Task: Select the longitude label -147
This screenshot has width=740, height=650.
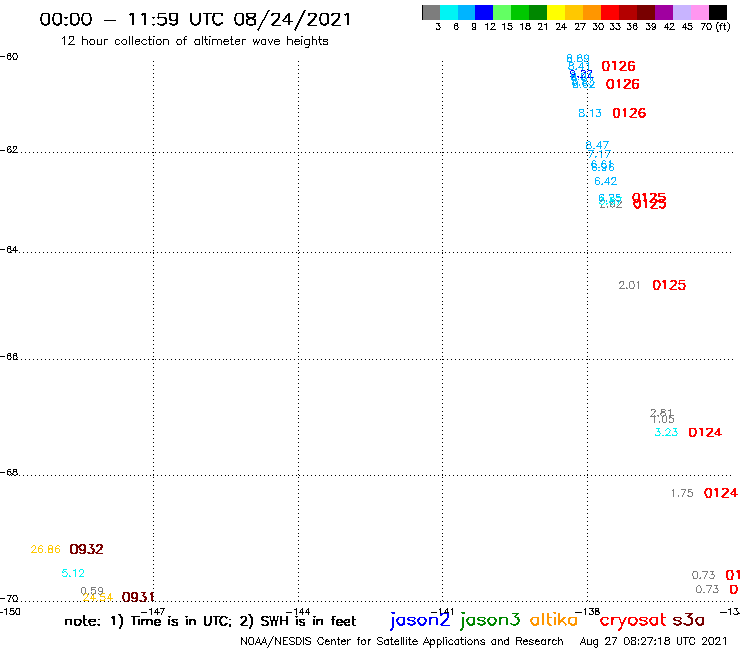Action: (153, 612)
